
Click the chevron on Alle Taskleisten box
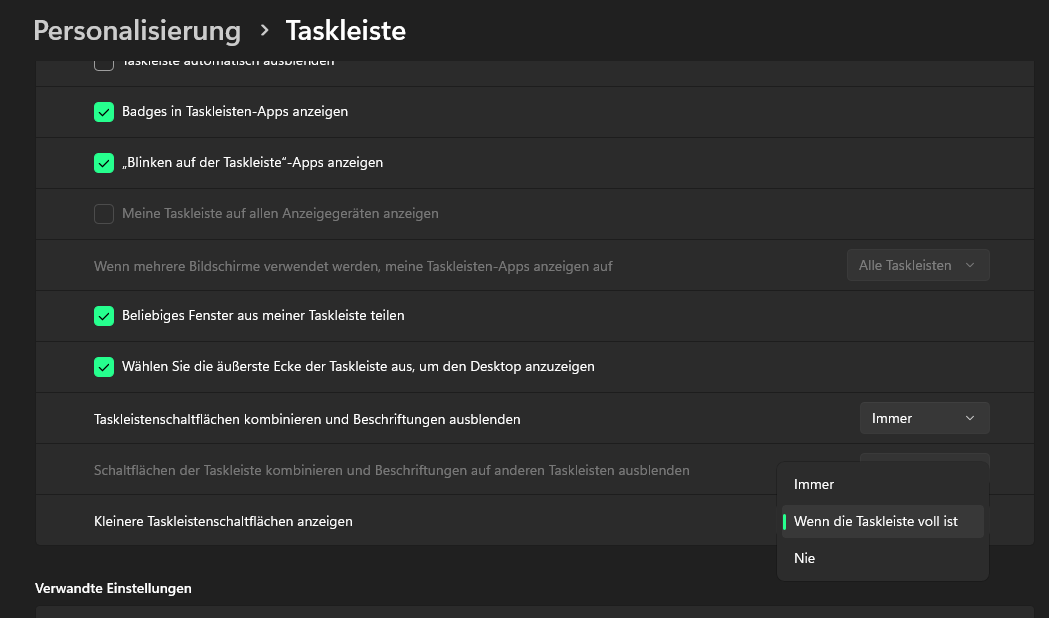(x=969, y=266)
